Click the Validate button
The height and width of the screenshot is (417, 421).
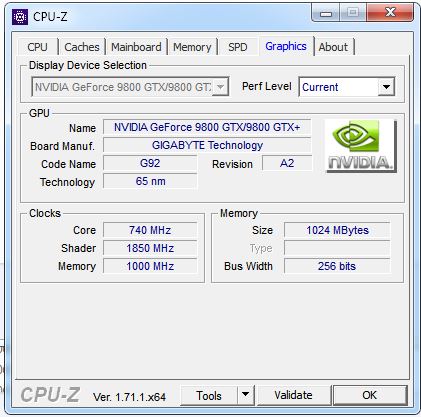click(x=294, y=395)
